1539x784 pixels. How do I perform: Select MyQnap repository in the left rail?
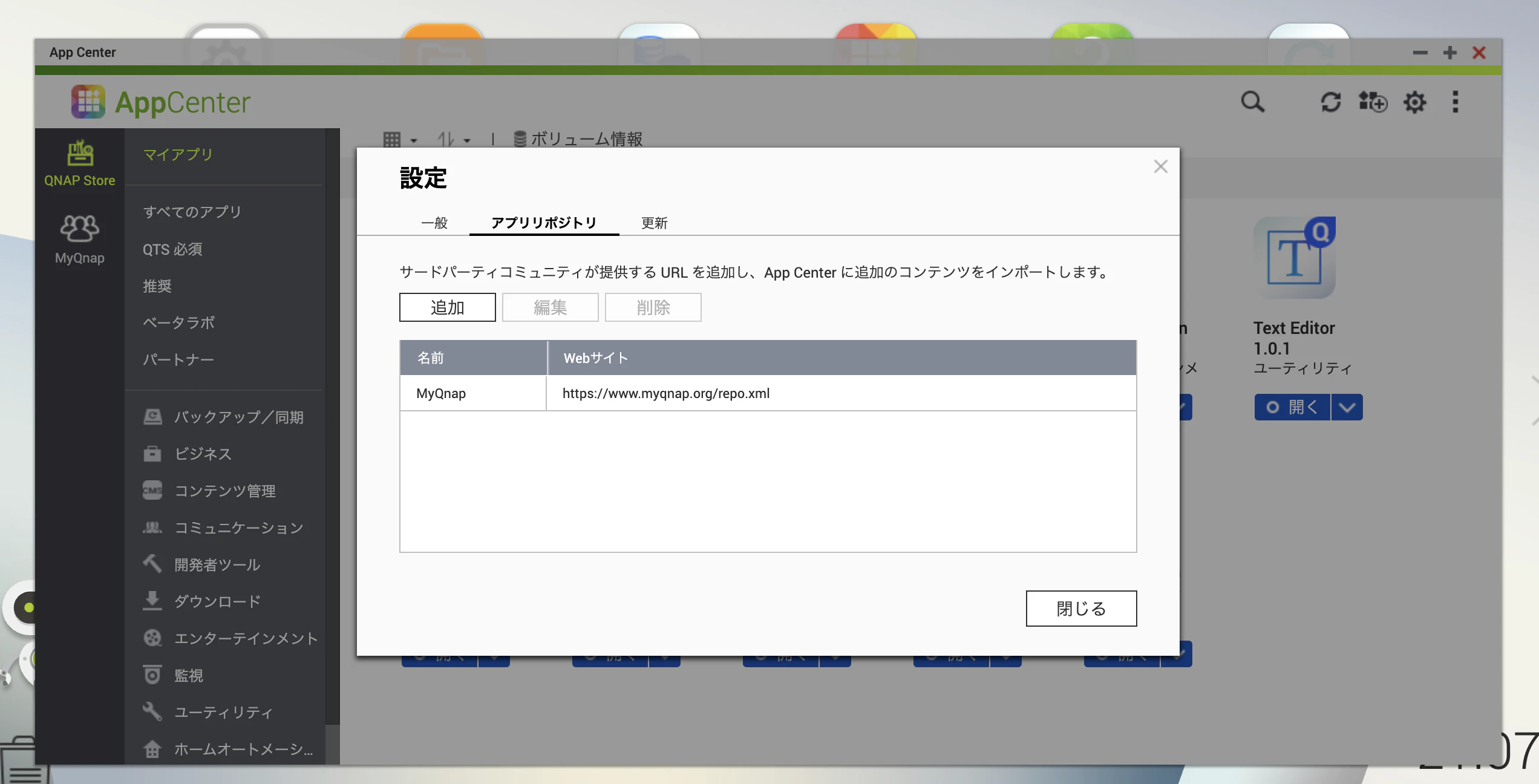pos(80,240)
